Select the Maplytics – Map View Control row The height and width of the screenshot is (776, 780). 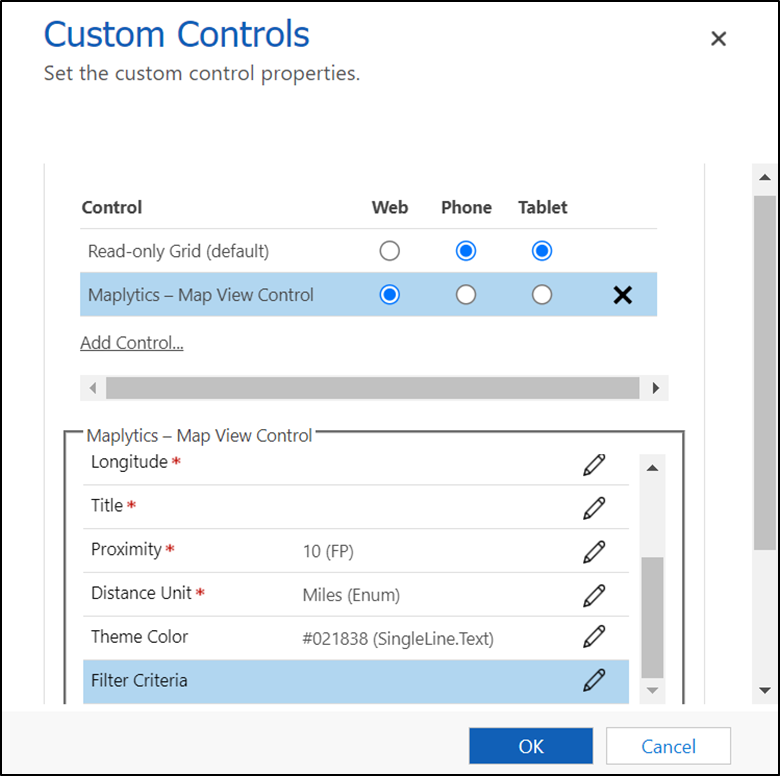[201, 295]
